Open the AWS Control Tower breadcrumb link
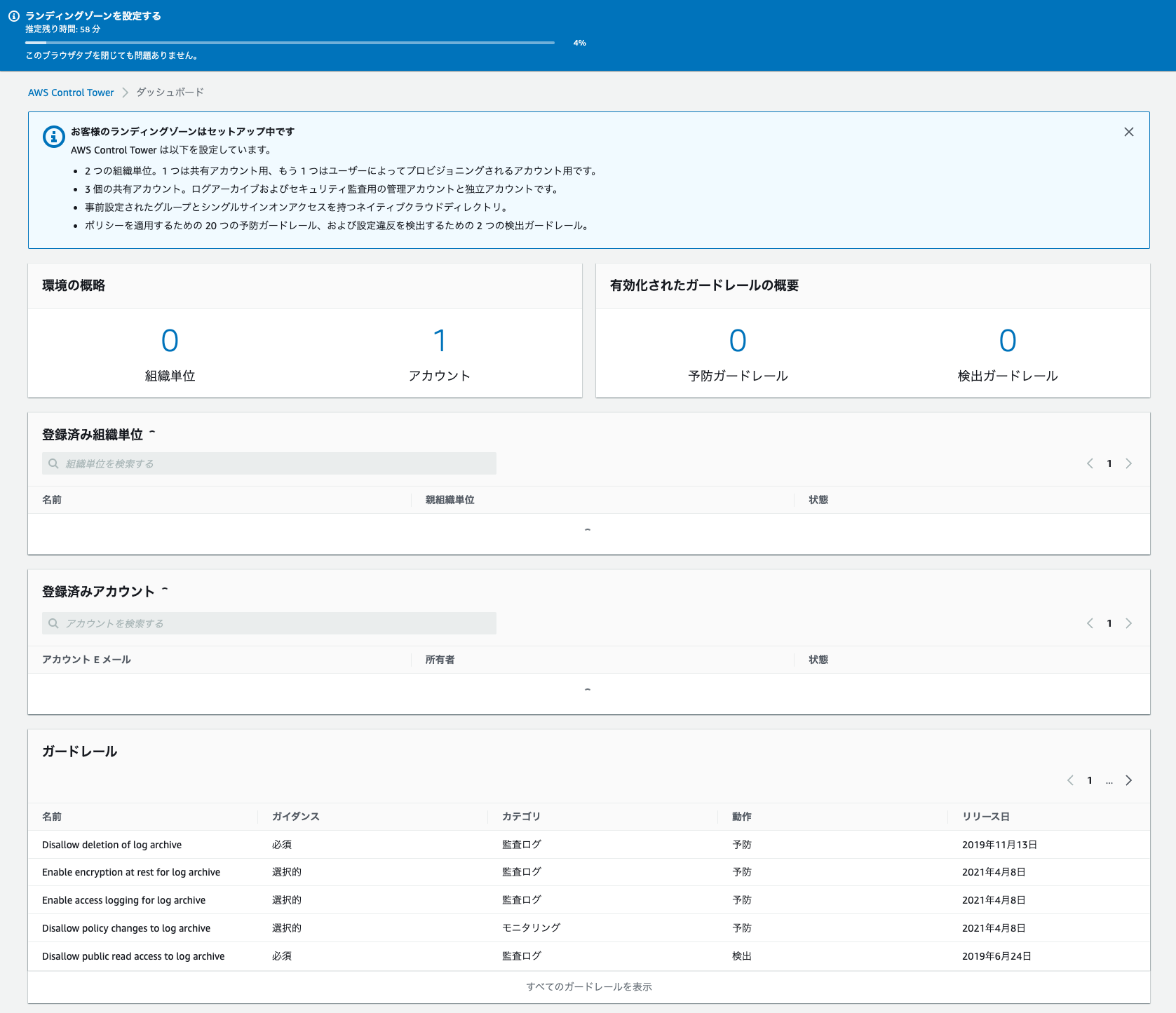The image size is (1176, 1013). click(71, 93)
